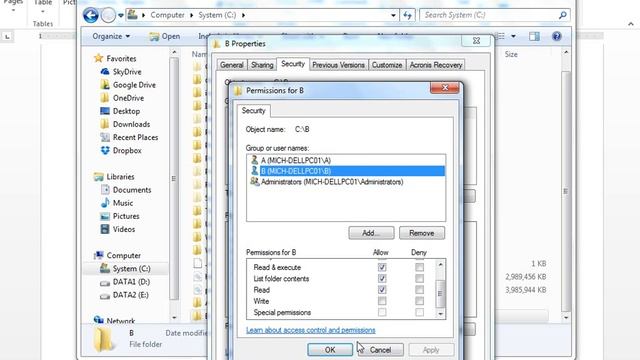Select user B (MICH-DELLPC01\B)
This screenshot has width=640, height=360.
(347, 171)
